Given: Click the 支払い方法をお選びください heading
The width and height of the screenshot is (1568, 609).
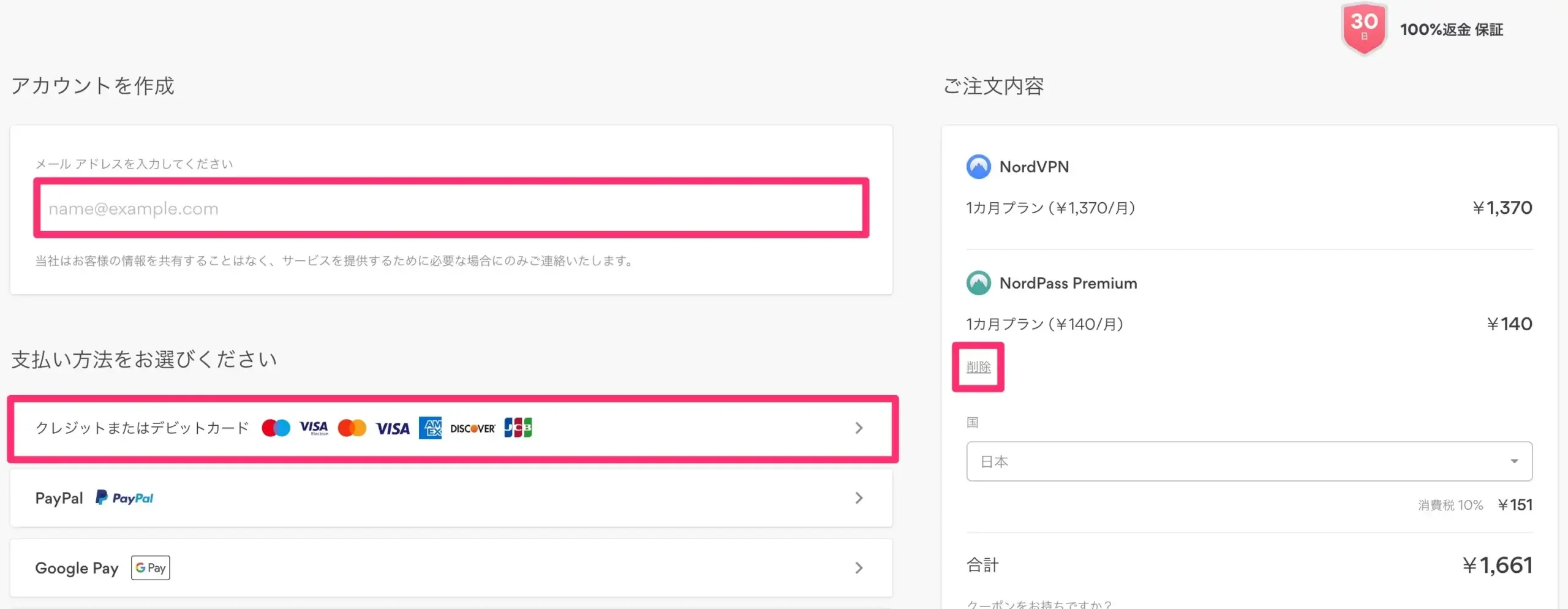Looking at the screenshot, I should tap(145, 359).
